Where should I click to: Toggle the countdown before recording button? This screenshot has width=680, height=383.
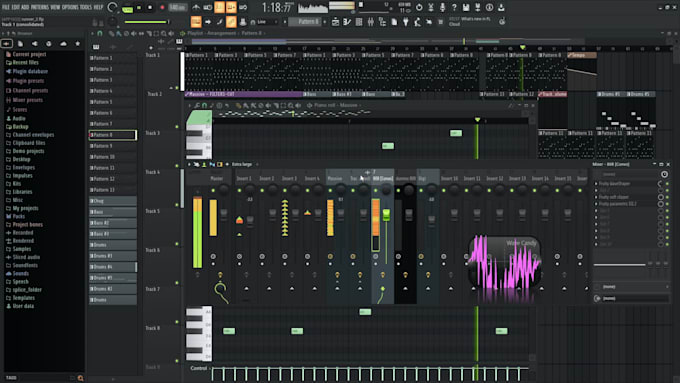tap(219, 7)
